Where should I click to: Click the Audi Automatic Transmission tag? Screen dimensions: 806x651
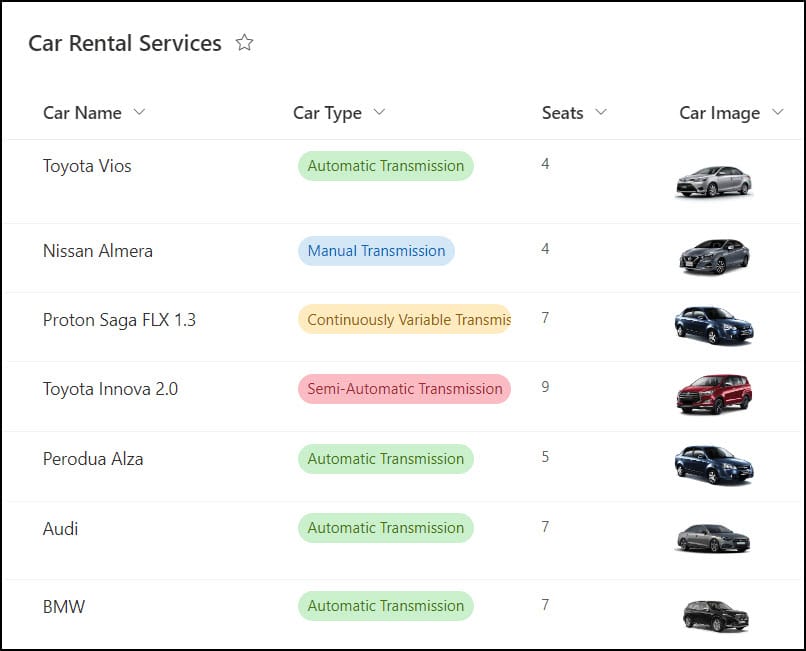click(386, 528)
